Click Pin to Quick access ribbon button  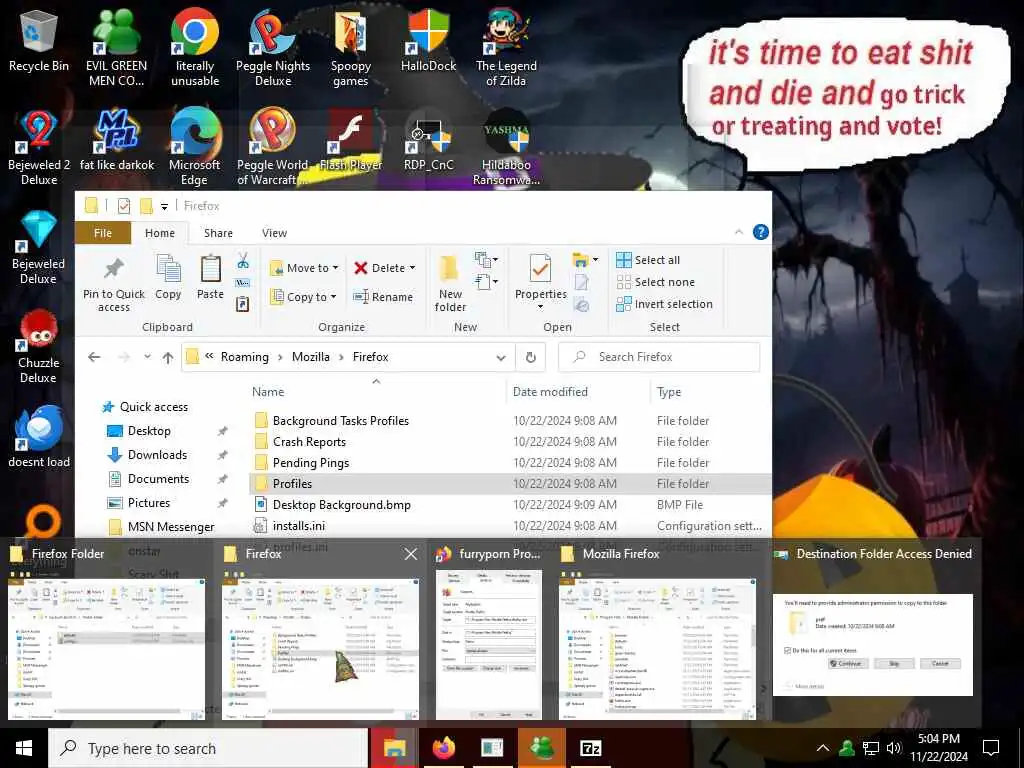pyautogui.click(x=114, y=285)
